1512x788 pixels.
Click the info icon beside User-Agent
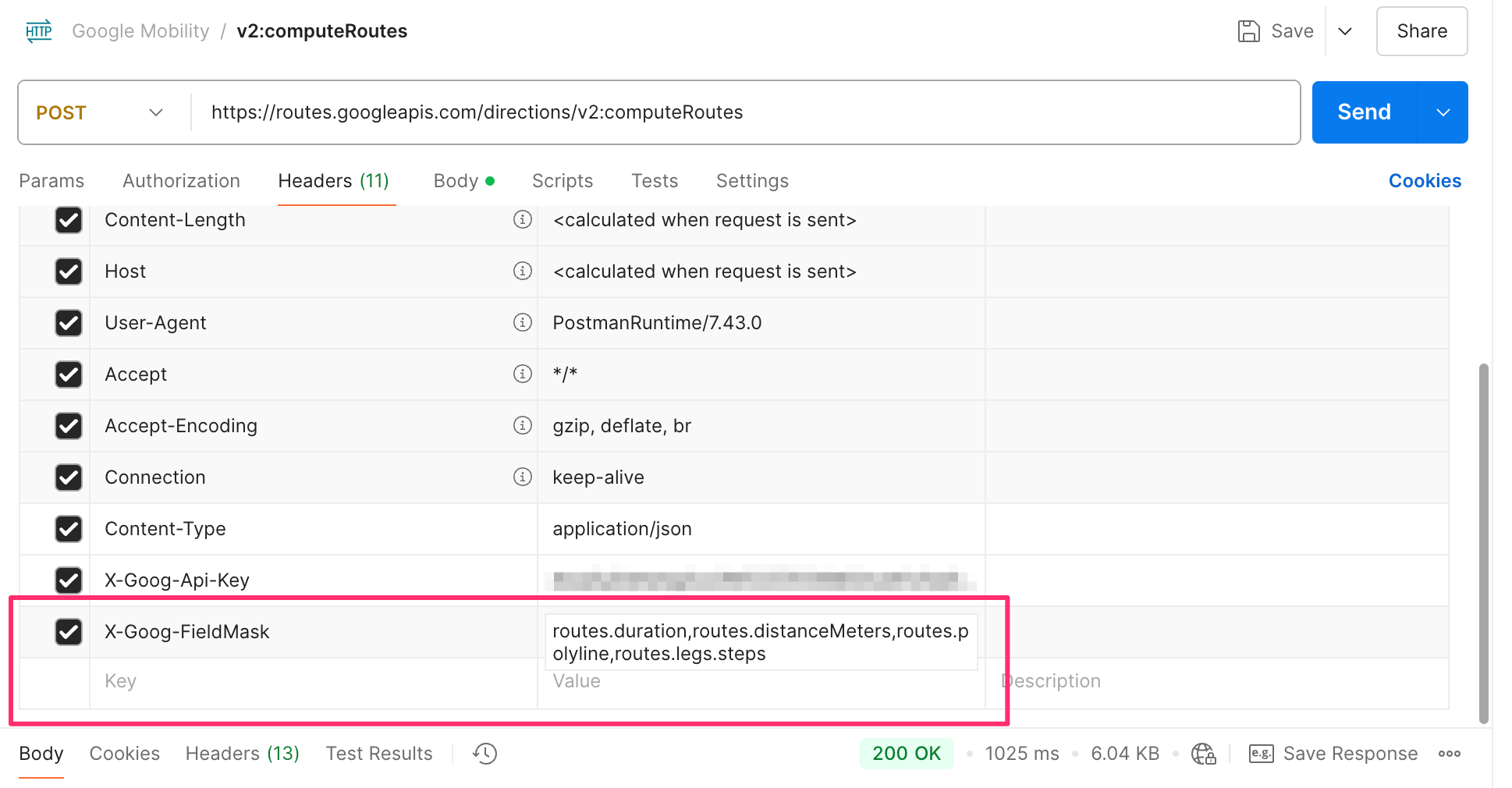point(522,323)
